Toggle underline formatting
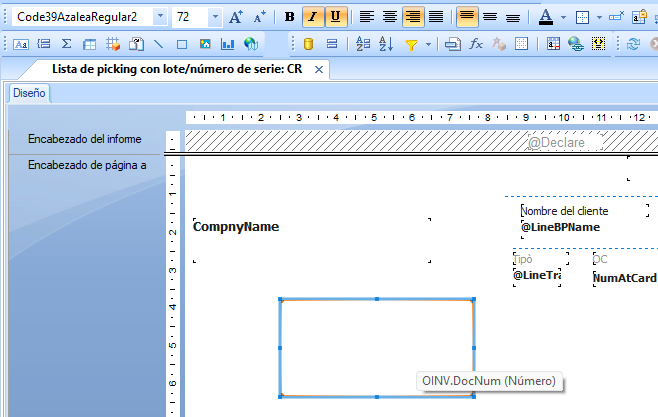Screen dimensions: 658x417 click(x=335, y=17)
